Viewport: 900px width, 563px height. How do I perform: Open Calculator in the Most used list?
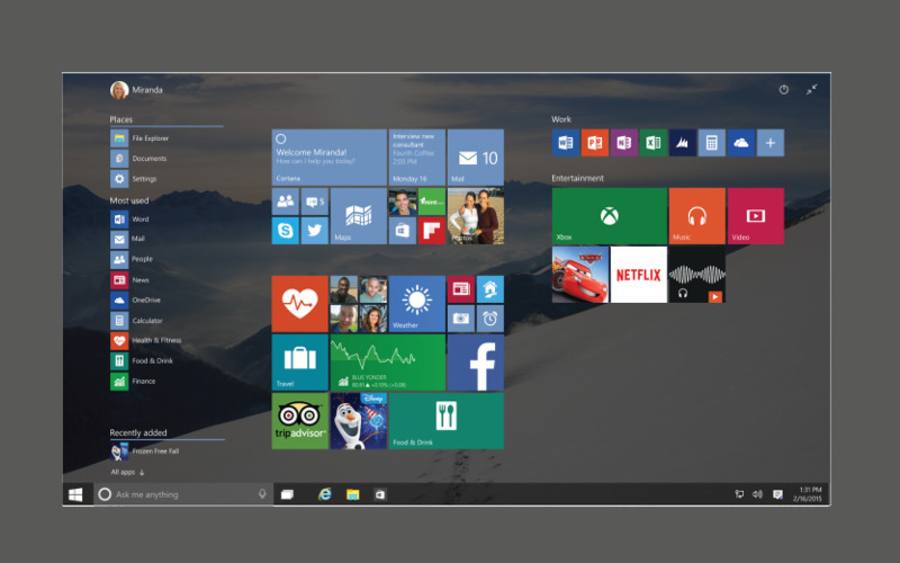coord(137,321)
